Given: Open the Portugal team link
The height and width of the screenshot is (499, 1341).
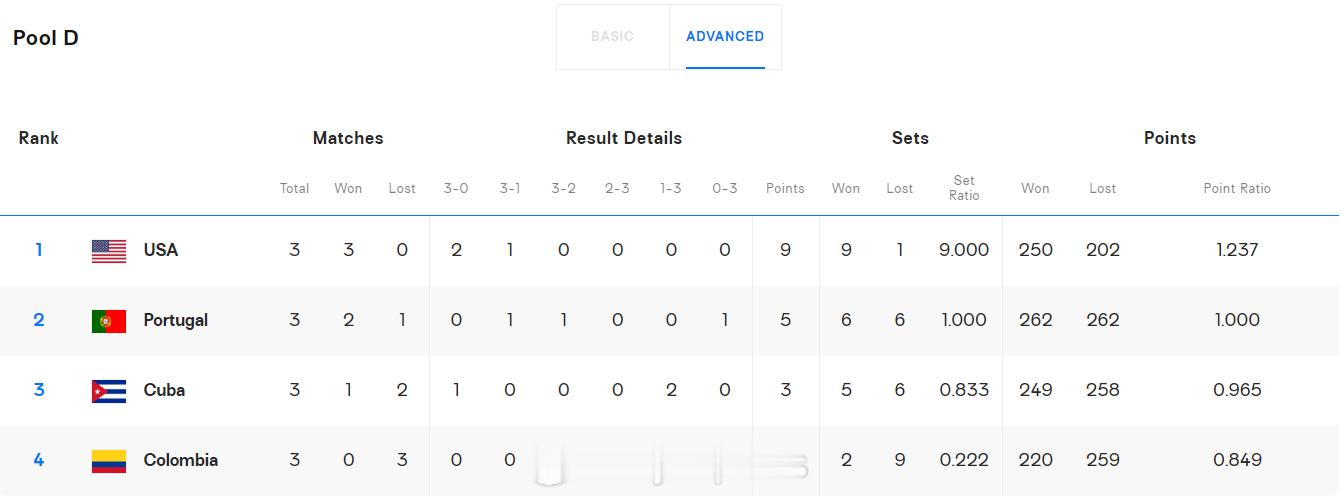Looking at the screenshot, I should [176, 320].
